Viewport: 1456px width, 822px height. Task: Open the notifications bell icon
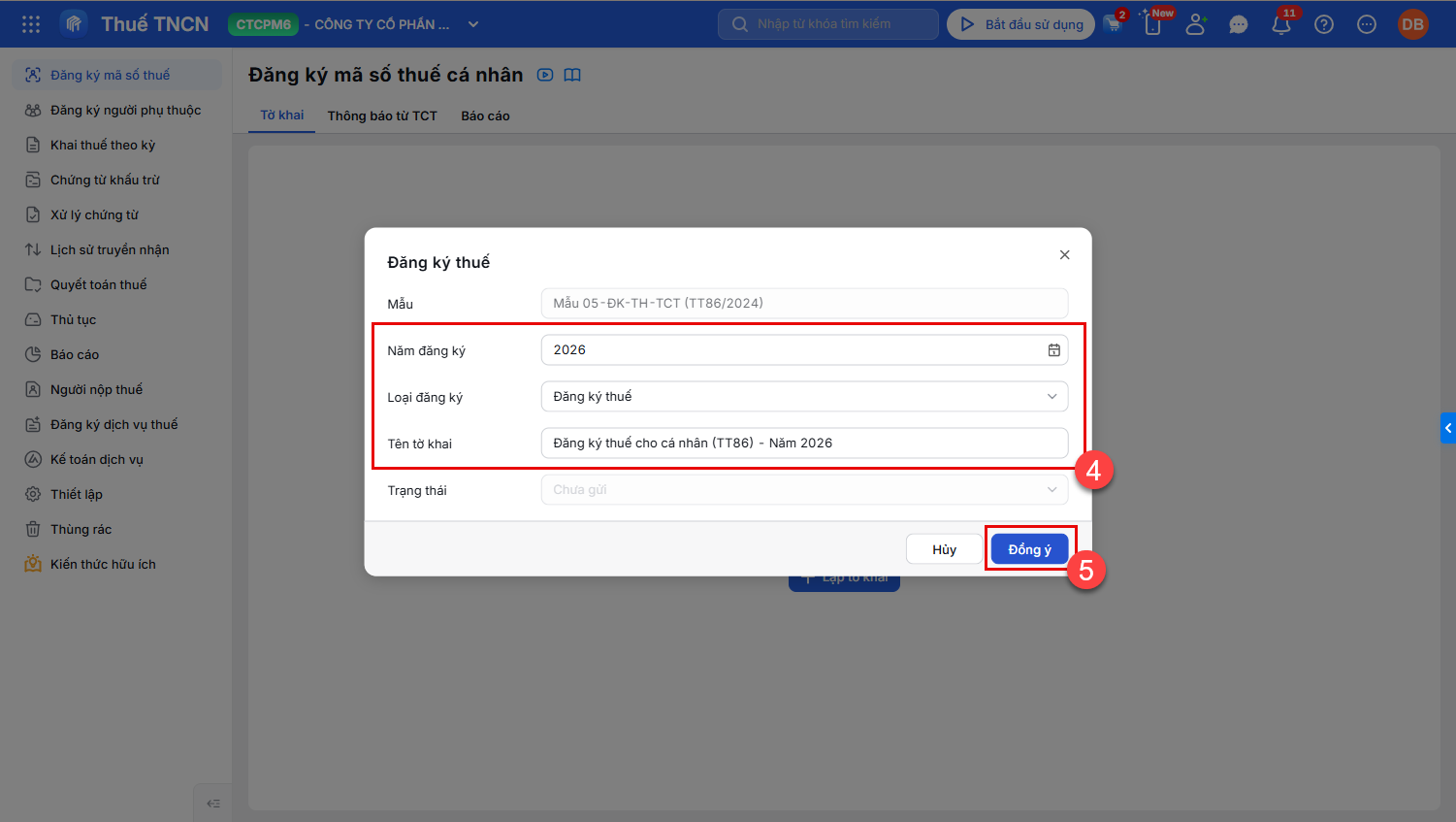pyautogui.click(x=1281, y=25)
